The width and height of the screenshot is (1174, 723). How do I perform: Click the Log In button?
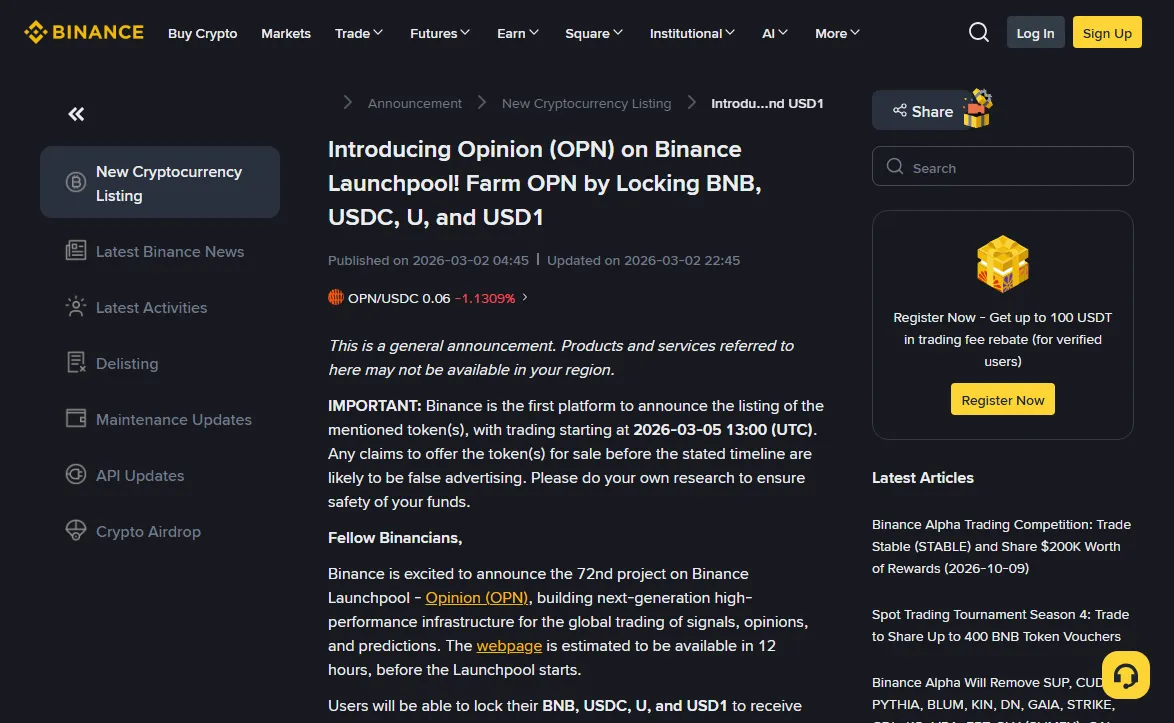click(1035, 32)
